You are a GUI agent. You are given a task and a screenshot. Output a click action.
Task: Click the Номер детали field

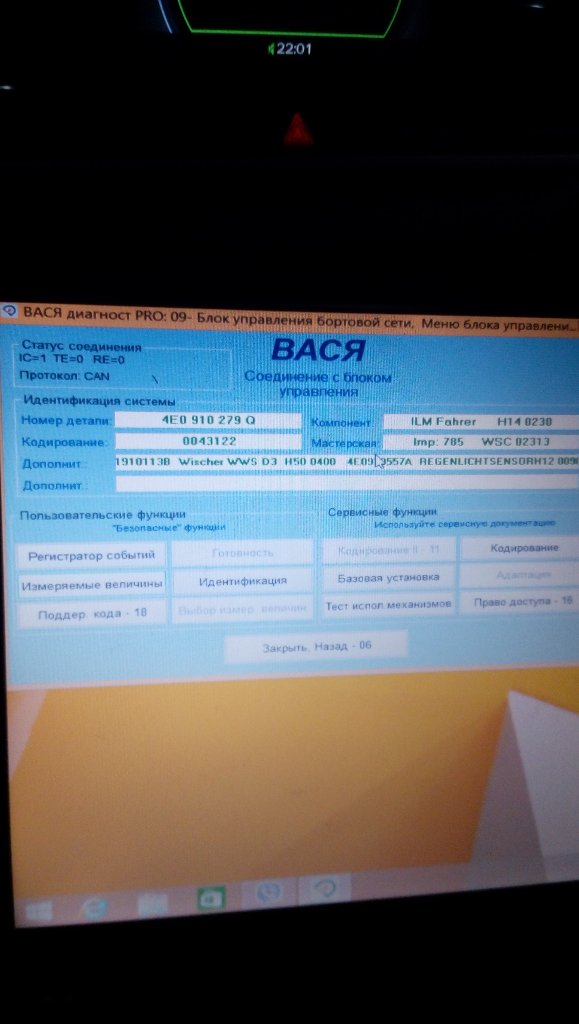208,420
